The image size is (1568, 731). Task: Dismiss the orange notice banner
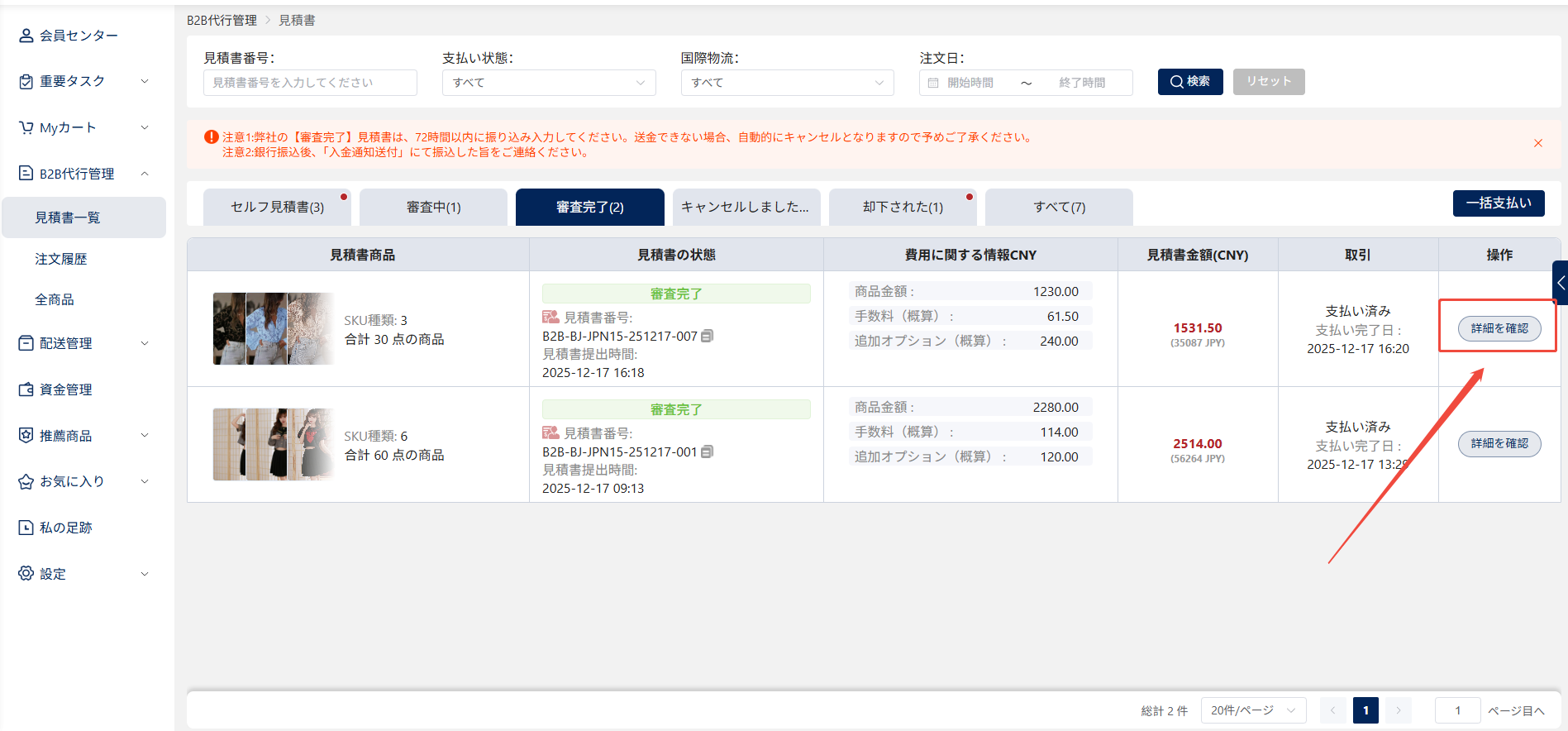point(1538,143)
